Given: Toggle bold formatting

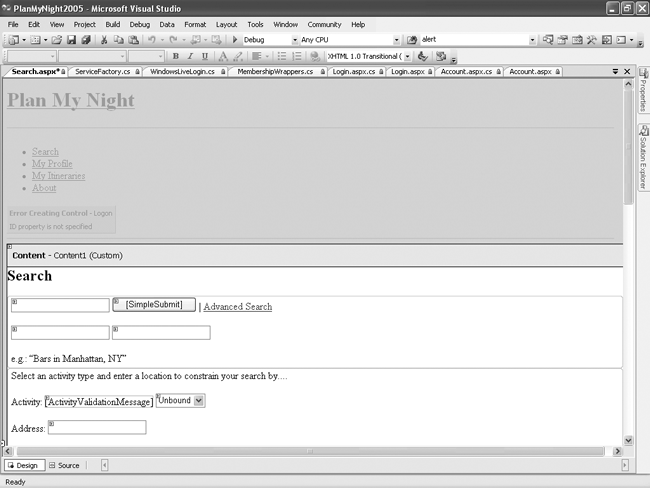Looking at the screenshot, I should click(x=176, y=56).
